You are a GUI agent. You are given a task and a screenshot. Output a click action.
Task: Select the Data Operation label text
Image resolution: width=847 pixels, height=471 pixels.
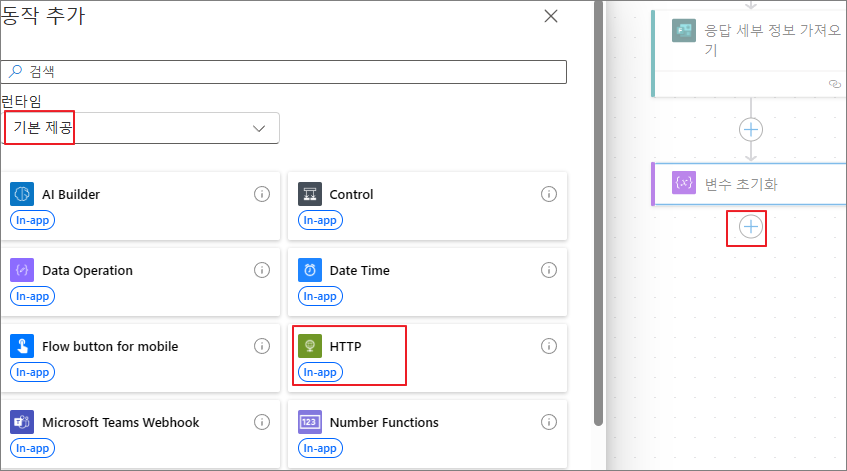(87, 271)
